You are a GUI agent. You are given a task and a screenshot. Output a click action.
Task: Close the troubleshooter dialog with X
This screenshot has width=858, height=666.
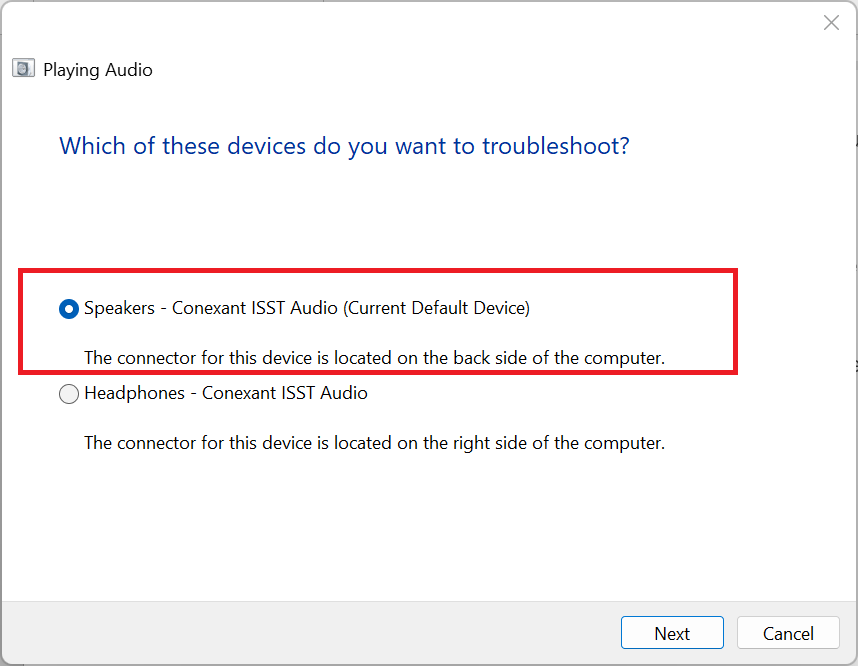click(831, 23)
